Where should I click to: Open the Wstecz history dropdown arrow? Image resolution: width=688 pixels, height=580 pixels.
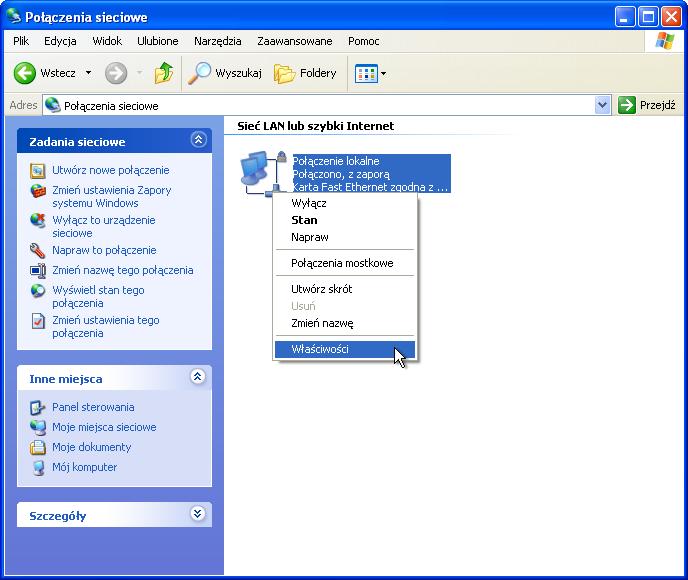89,72
